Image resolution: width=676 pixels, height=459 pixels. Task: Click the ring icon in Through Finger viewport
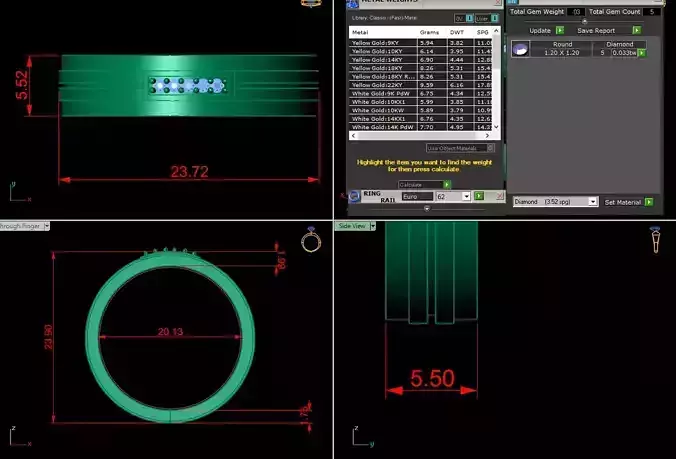tap(311, 240)
